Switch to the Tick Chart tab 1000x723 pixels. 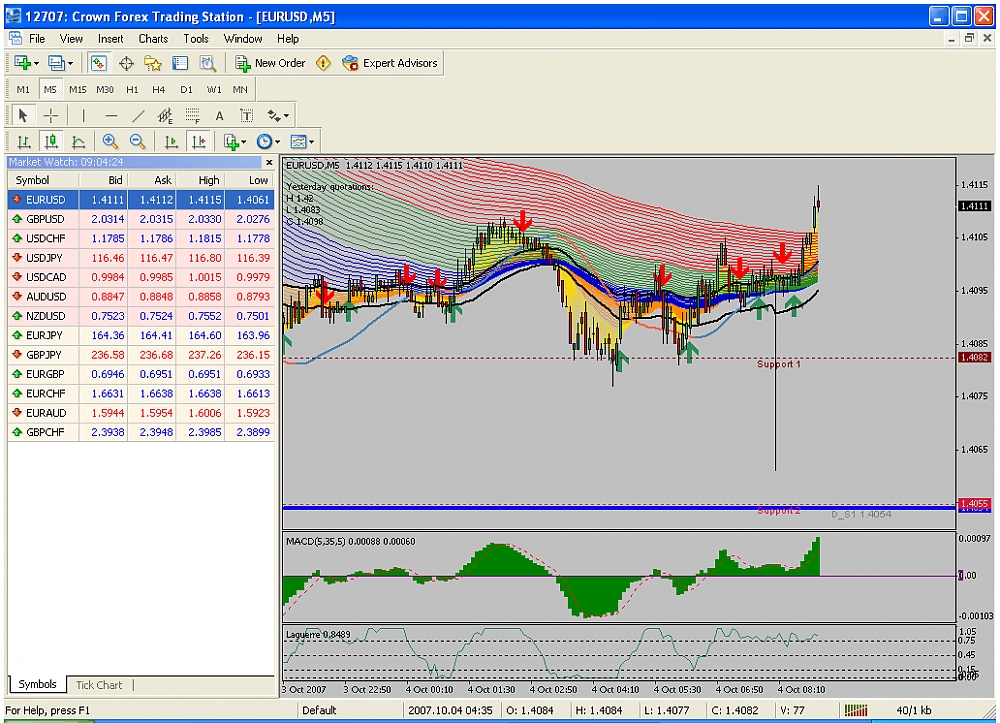click(99, 685)
